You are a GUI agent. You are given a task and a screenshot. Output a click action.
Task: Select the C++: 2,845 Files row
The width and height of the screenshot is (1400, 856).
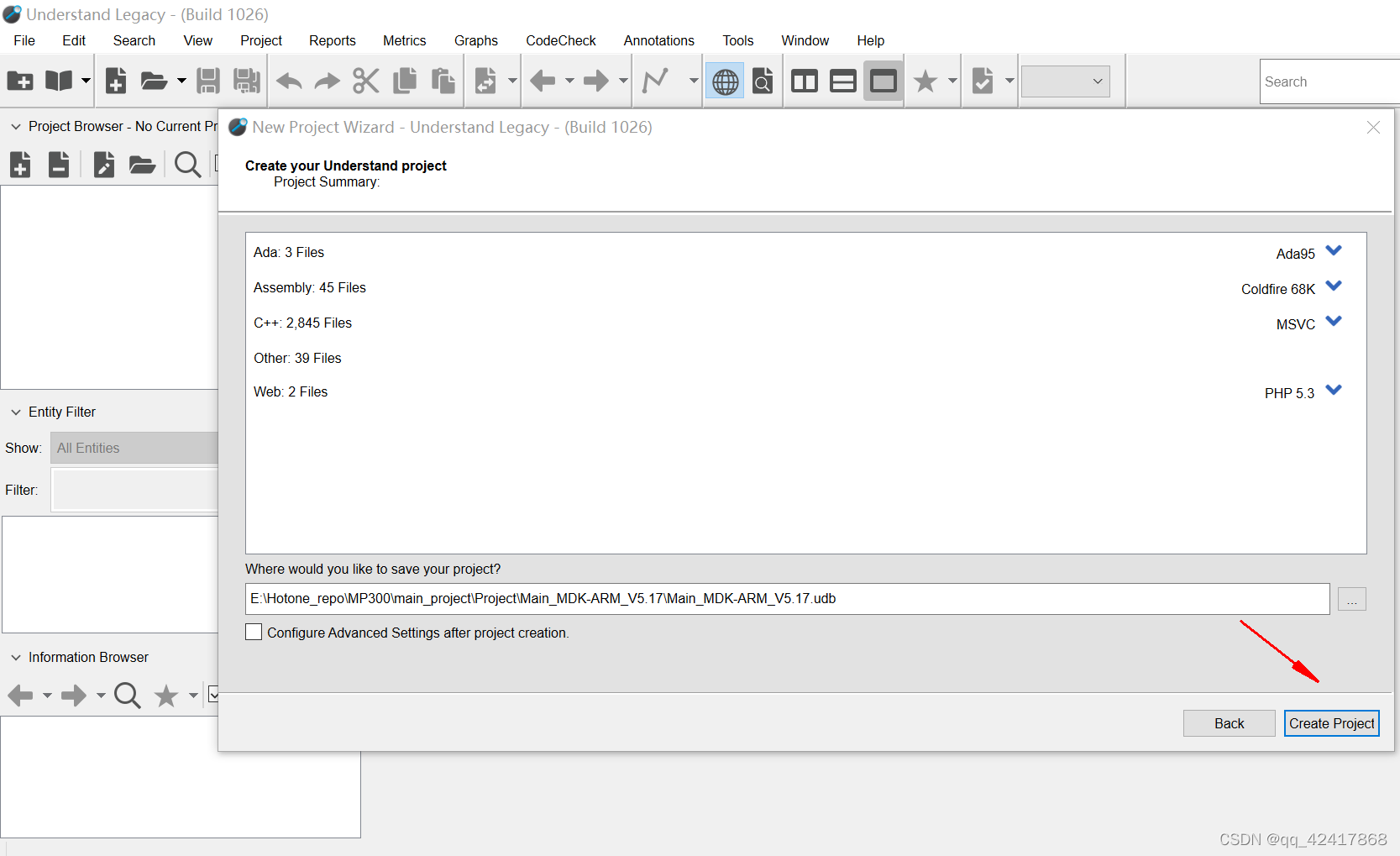tap(806, 323)
